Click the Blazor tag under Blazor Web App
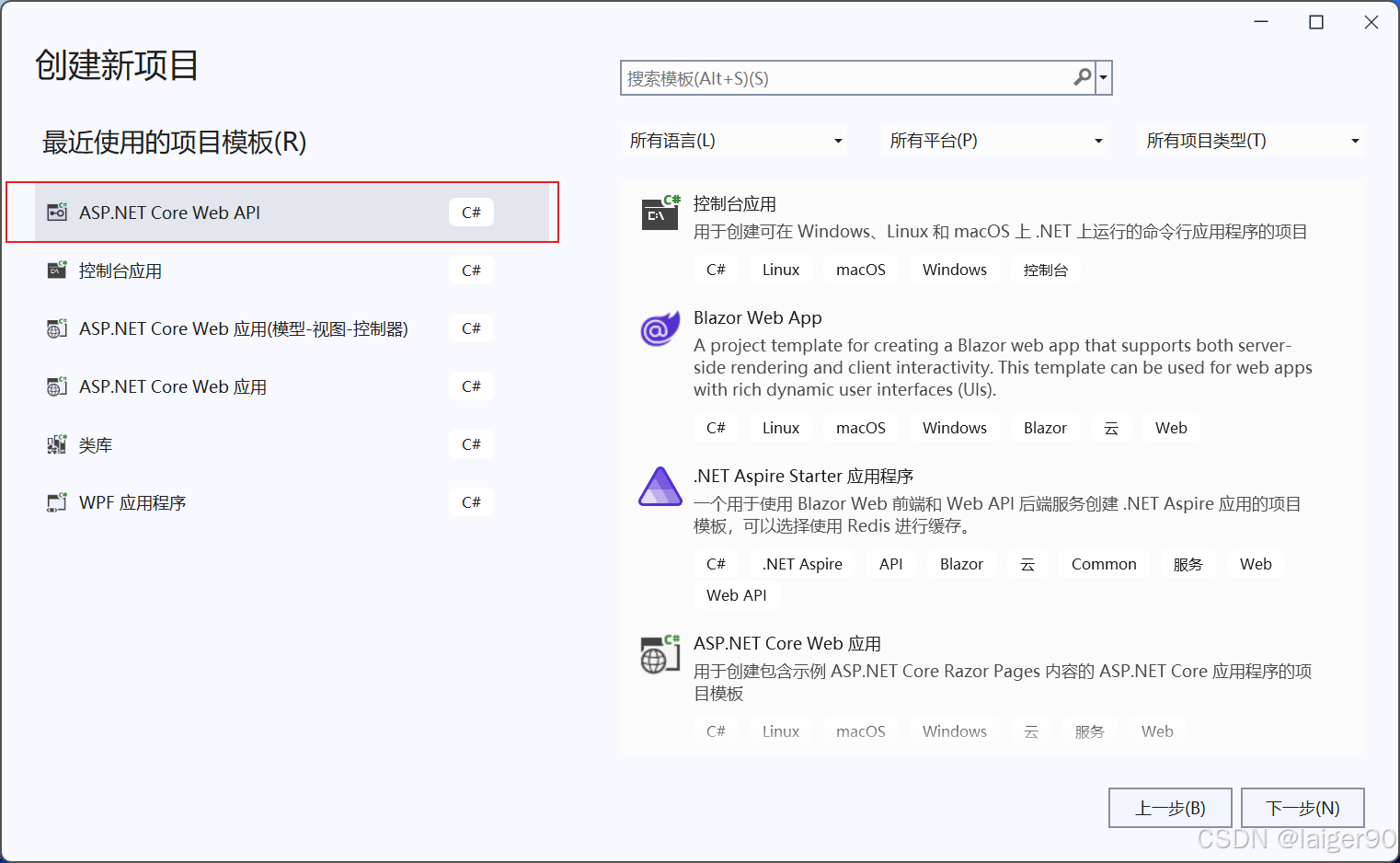Image resolution: width=1400 pixels, height=863 pixels. point(1045,428)
